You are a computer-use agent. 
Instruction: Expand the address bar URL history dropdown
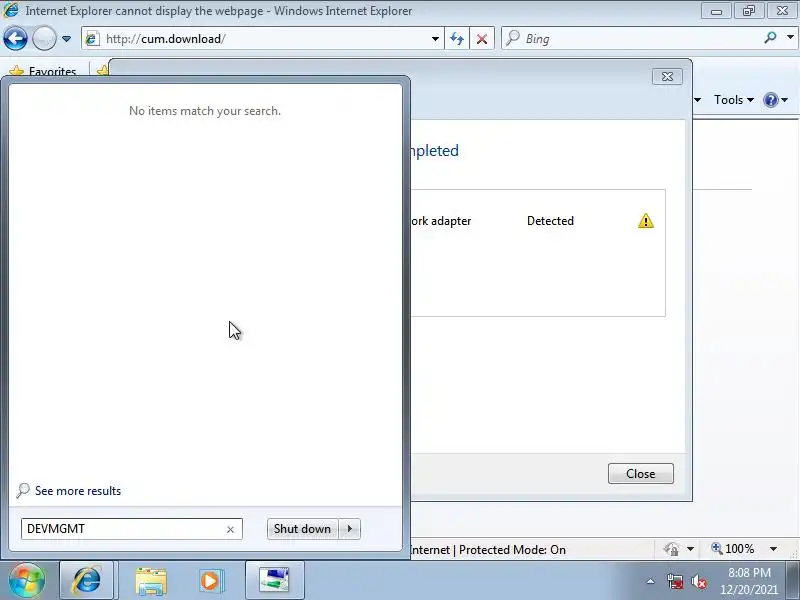click(x=435, y=39)
